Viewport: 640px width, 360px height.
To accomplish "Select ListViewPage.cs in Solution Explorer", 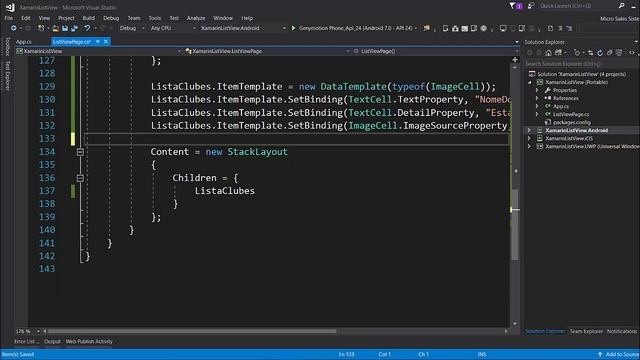I will (571, 114).
